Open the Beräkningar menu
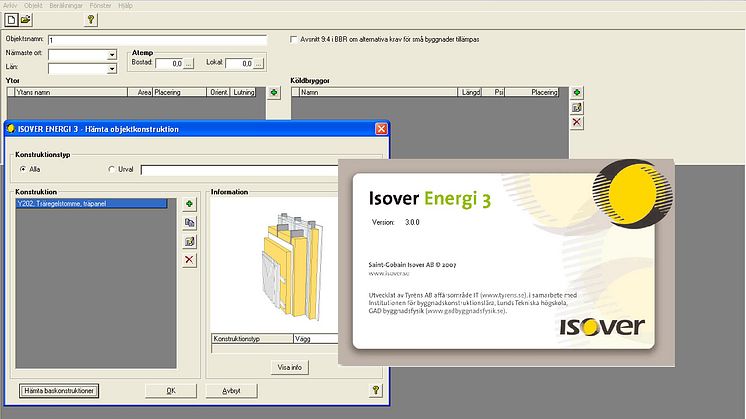Screen dimensions: 746x419 point(66,6)
